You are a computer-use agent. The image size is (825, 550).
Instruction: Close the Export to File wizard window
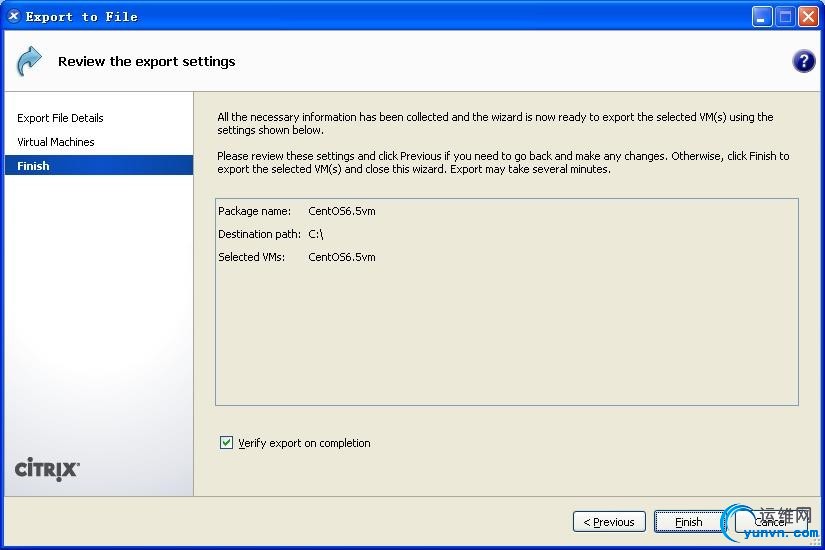click(808, 16)
